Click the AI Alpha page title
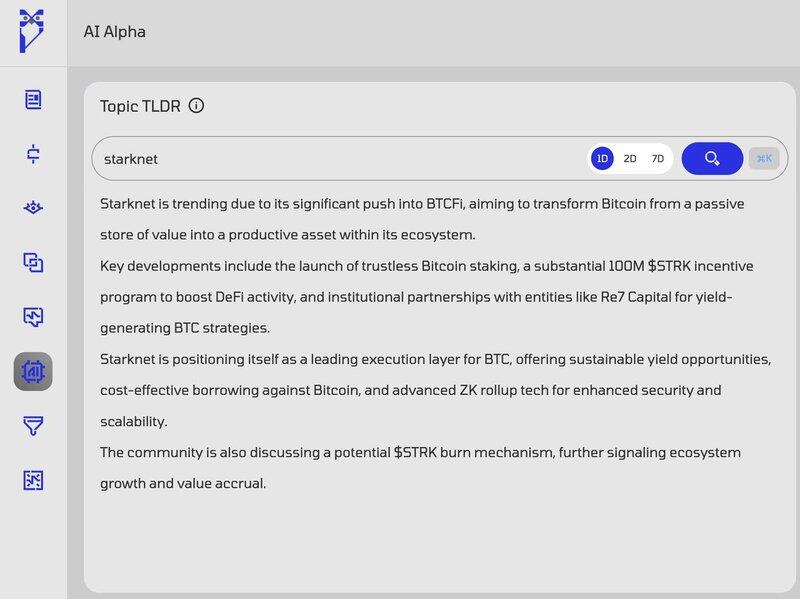This screenshot has height=599, width=800. (114, 32)
